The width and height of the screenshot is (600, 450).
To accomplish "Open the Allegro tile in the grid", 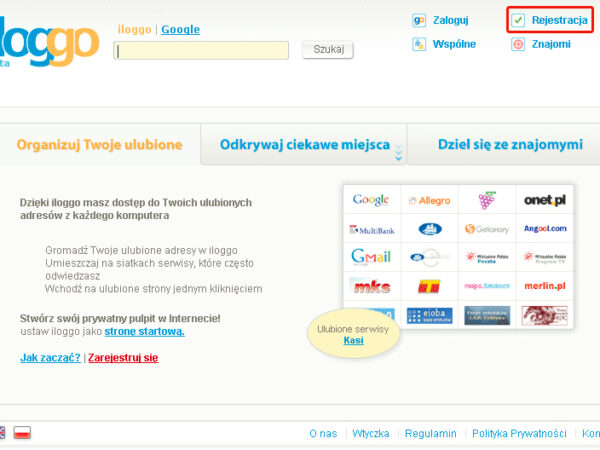I will click(x=429, y=200).
